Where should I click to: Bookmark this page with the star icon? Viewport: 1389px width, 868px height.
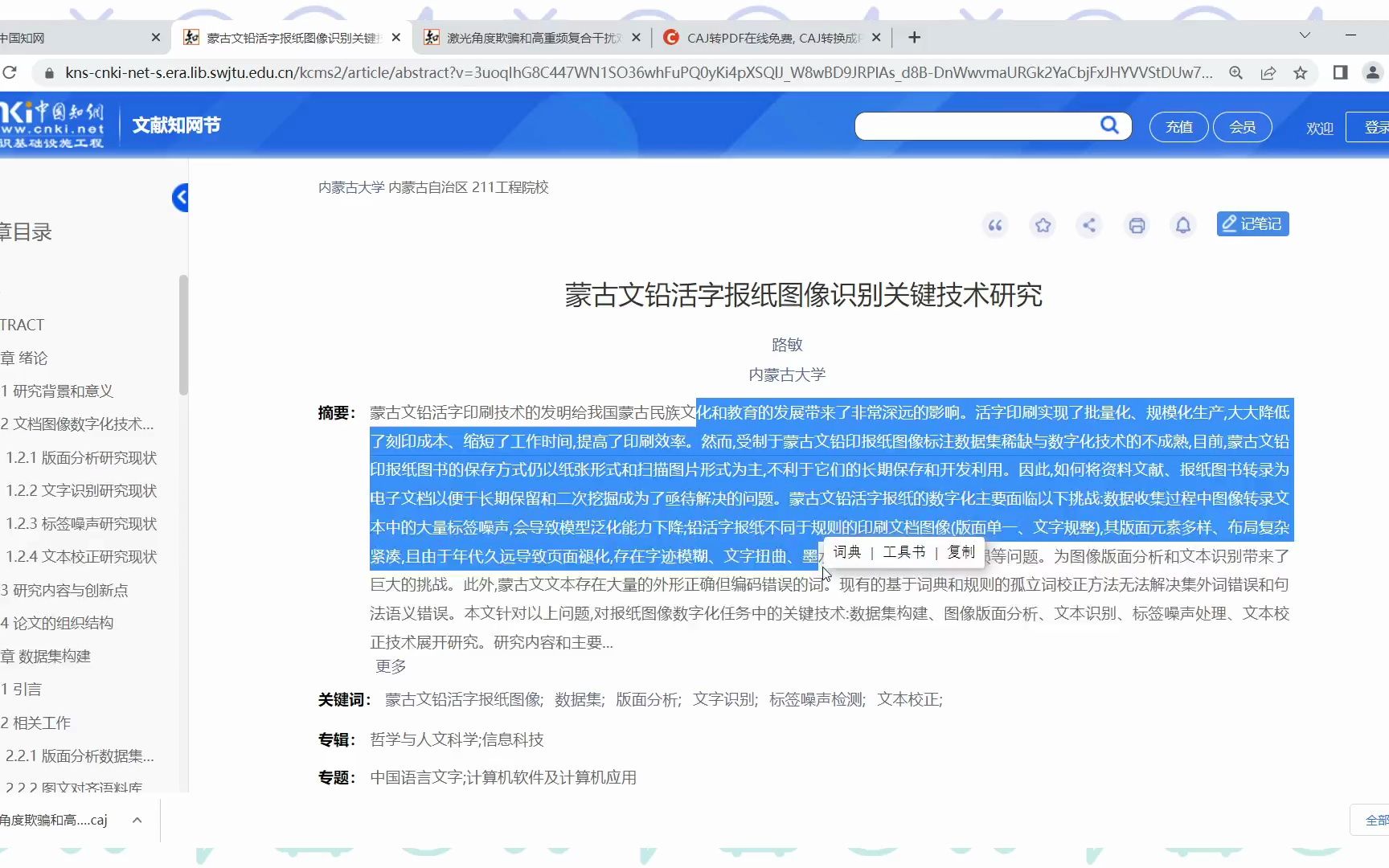pyautogui.click(x=1301, y=73)
